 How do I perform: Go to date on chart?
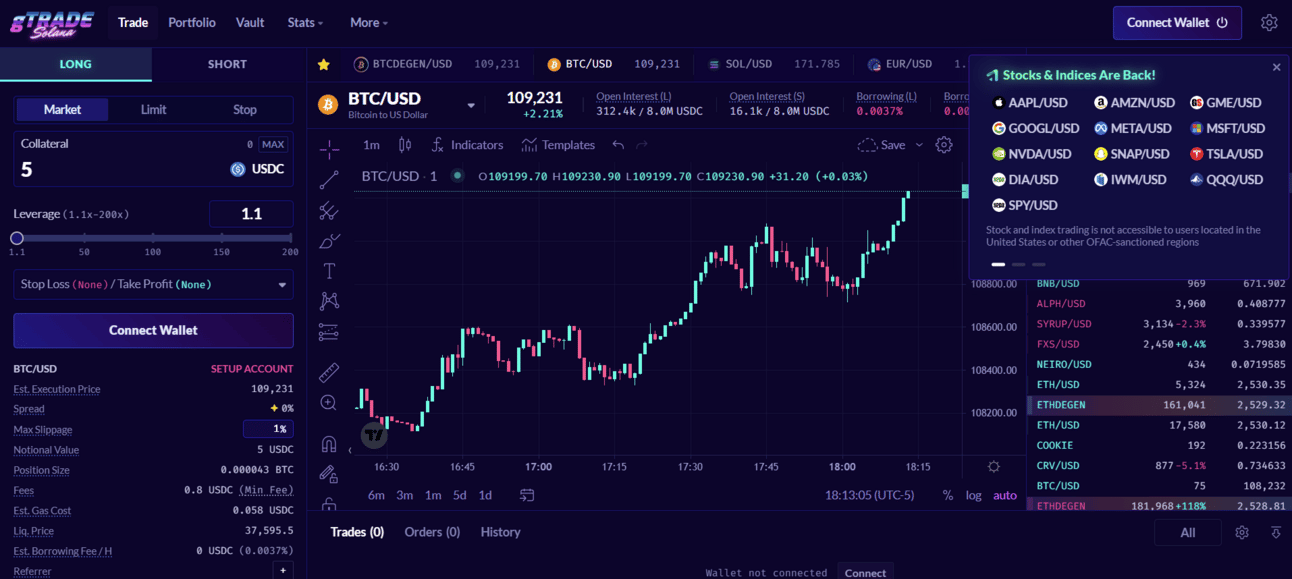click(527, 495)
